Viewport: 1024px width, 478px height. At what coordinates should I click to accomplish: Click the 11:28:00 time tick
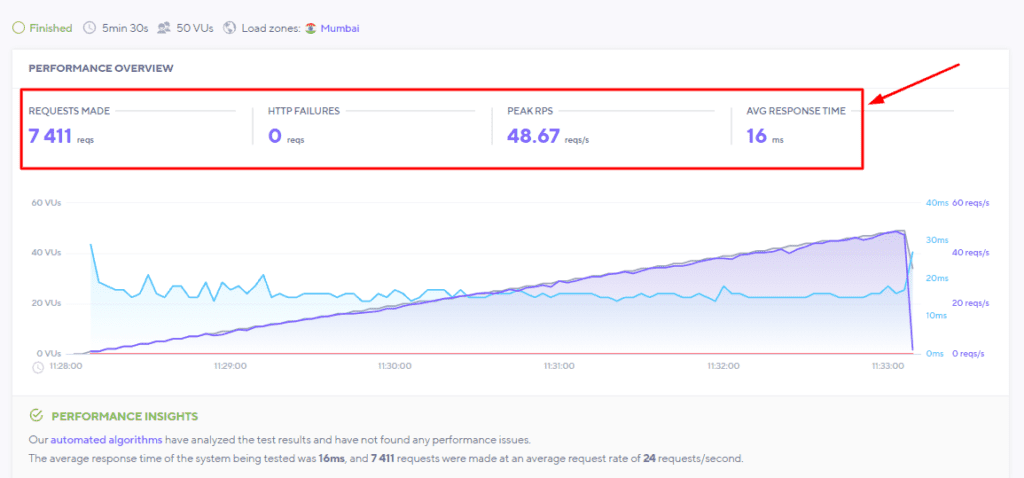click(66, 366)
